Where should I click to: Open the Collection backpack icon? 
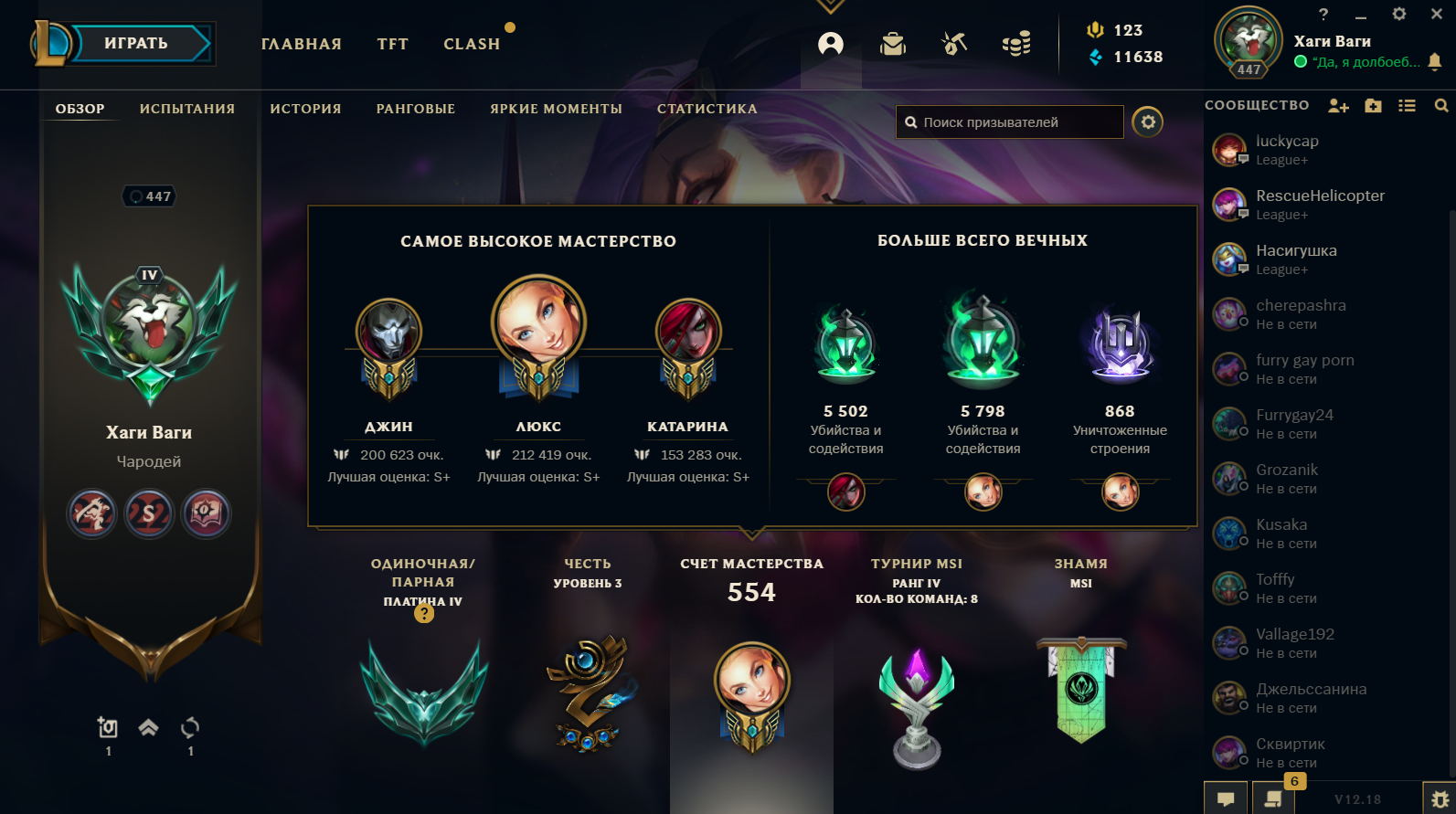point(893,44)
